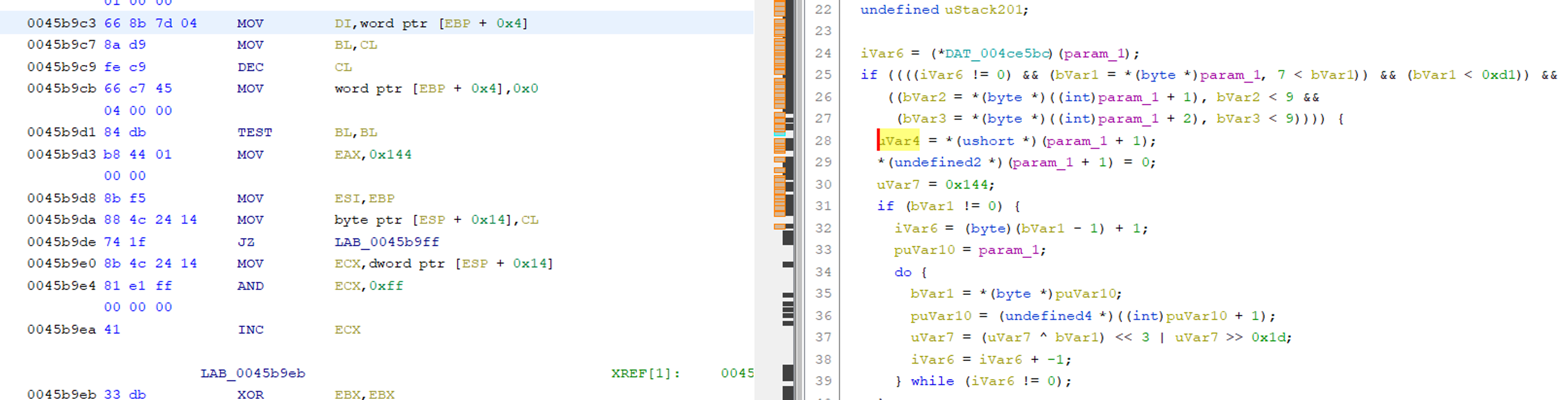Click the DEC mnemonic at 0045b9c9

(x=250, y=67)
